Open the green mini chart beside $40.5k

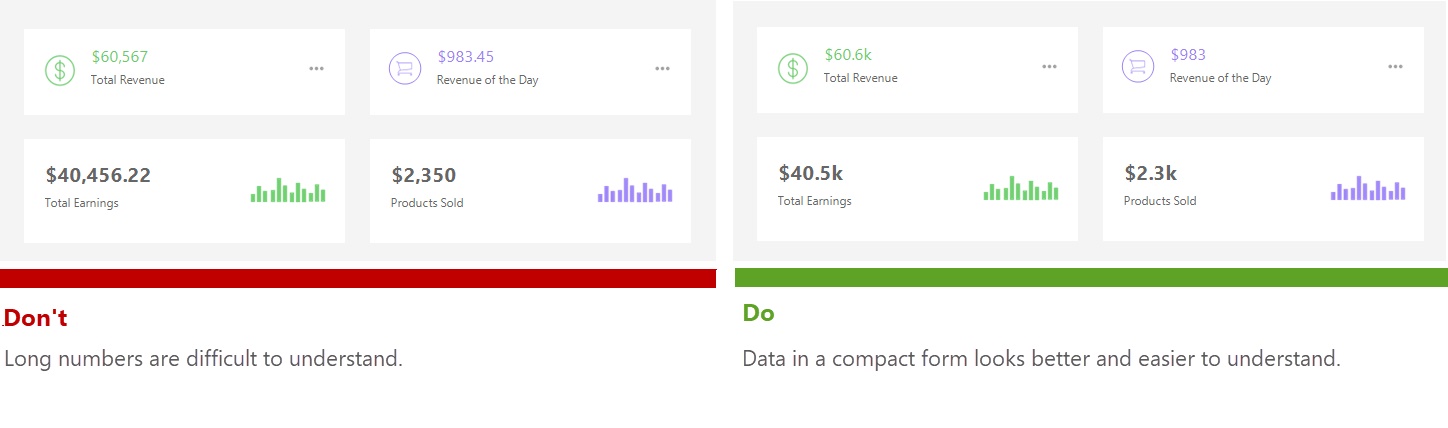coord(1021,188)
